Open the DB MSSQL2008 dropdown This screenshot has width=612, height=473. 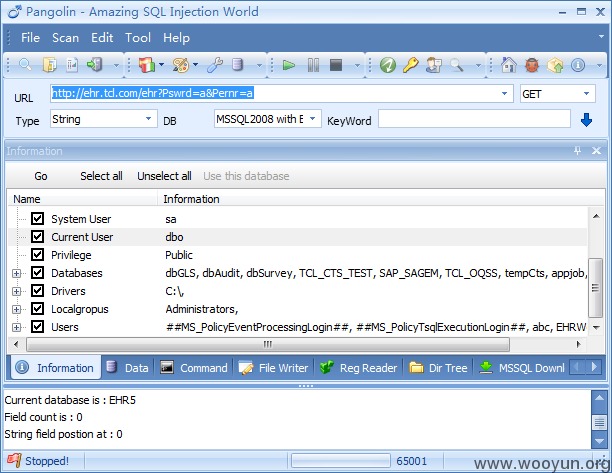click(313, 119)
